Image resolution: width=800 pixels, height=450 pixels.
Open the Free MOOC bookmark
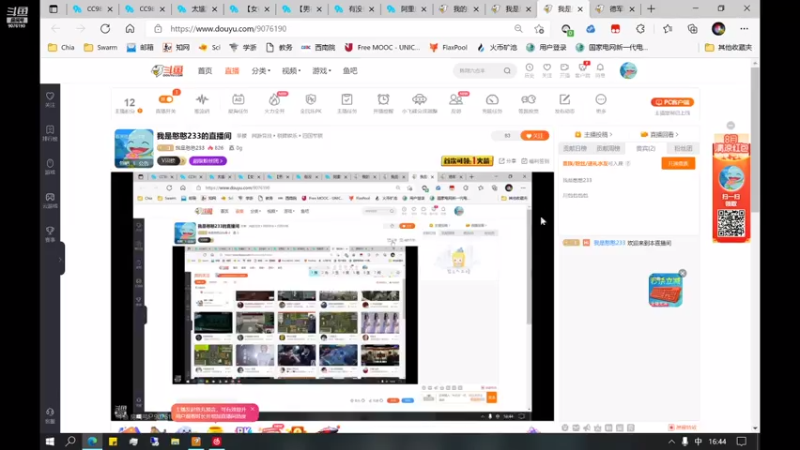(382, 47)
